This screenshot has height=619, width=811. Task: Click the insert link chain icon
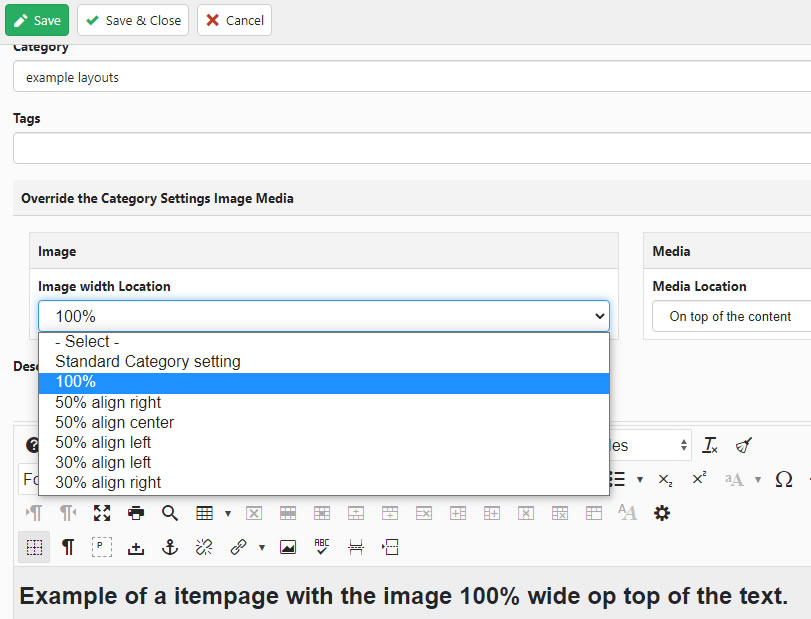(238, 547)
